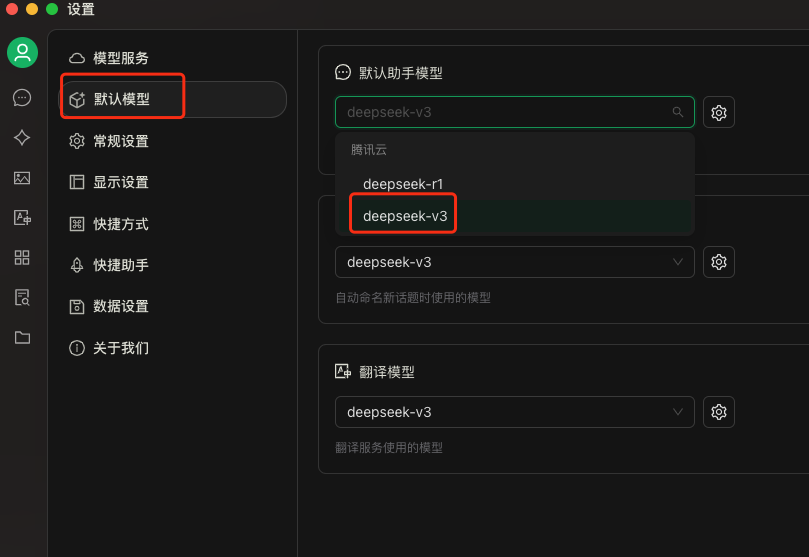Click the 默认助手模型 chat bubble icon

343,72
